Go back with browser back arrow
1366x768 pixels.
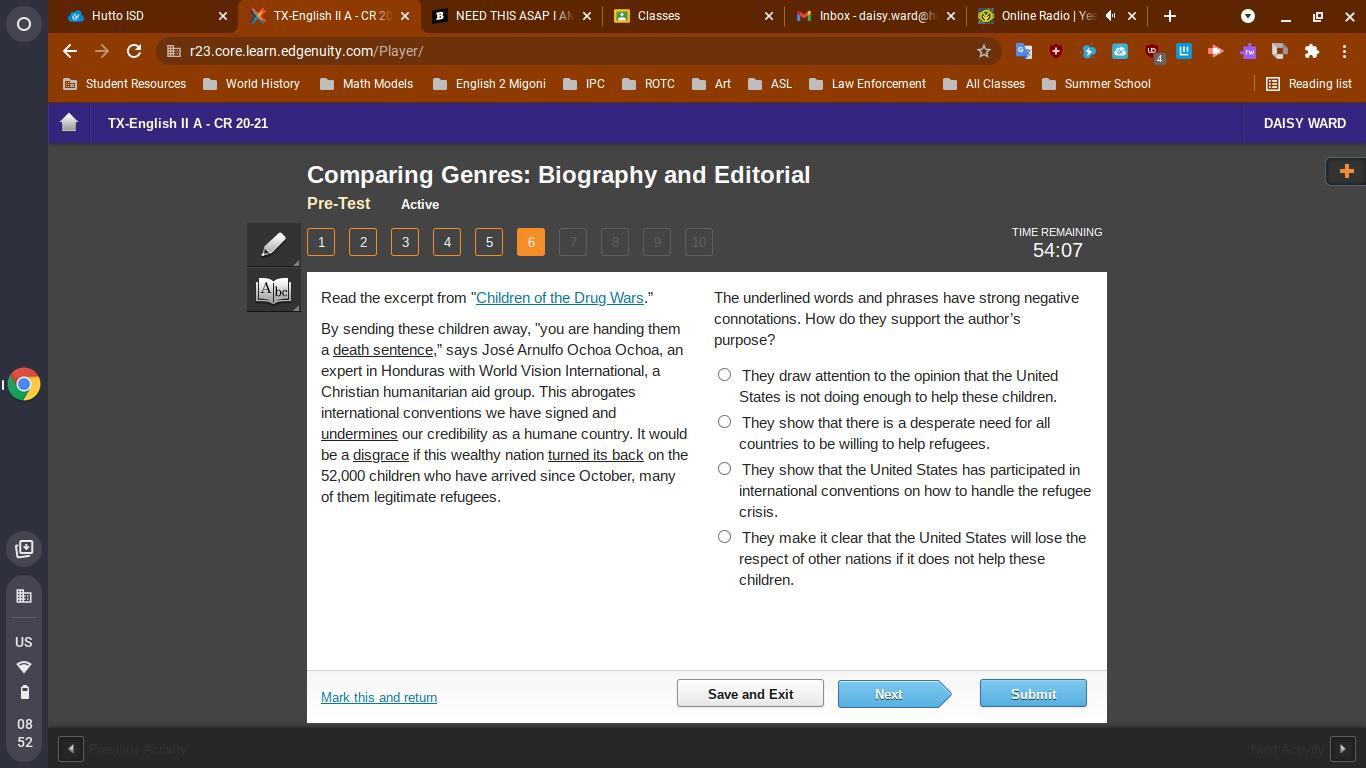coord(69,51)
